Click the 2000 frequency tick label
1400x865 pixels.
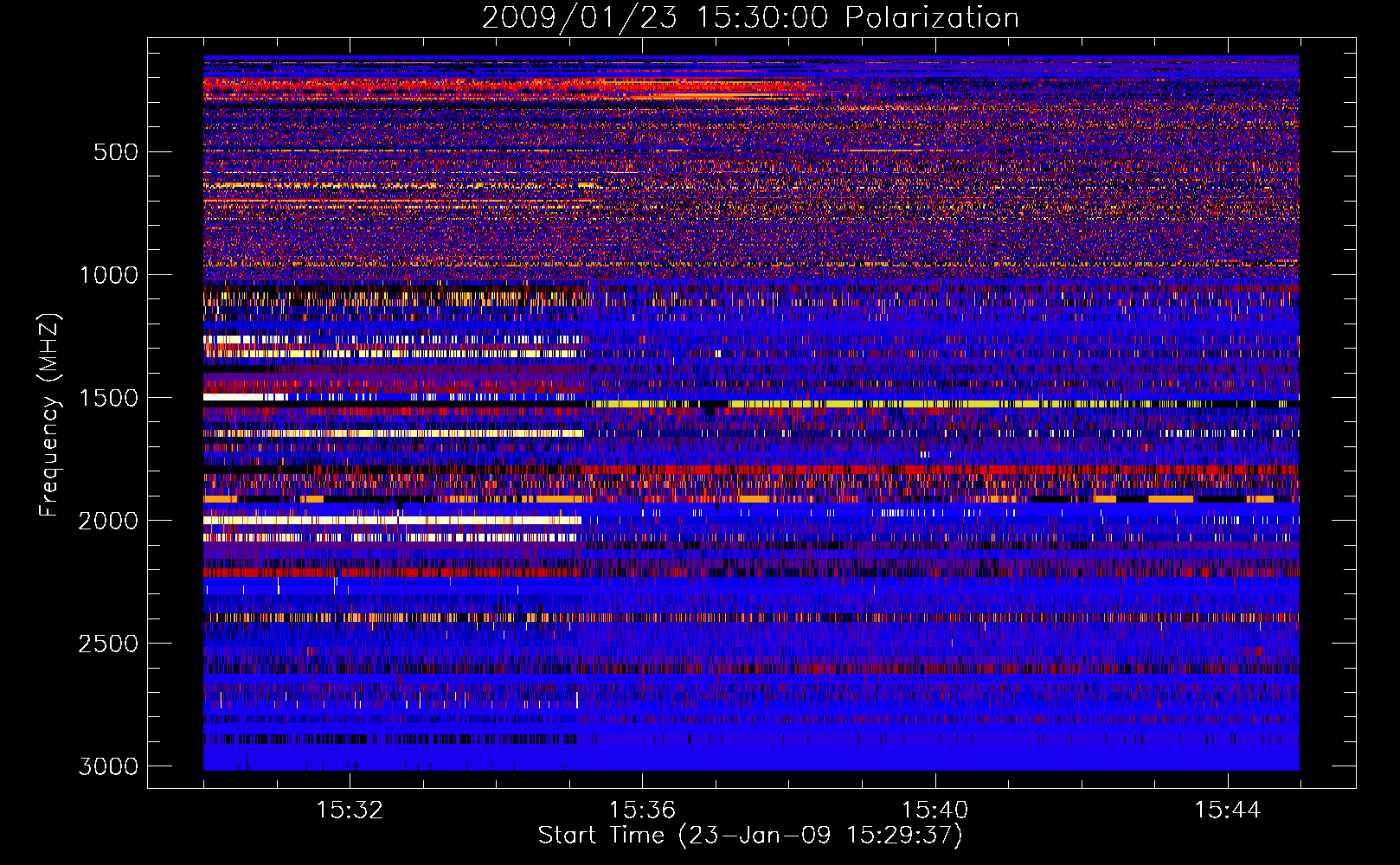tap(108, 521)
